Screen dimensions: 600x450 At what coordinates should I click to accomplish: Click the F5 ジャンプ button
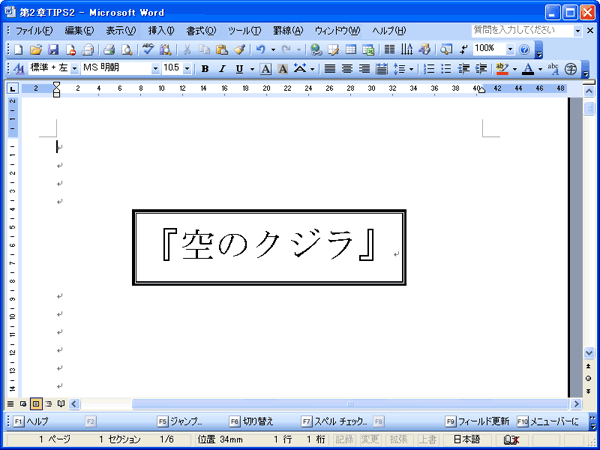point(180,422)
